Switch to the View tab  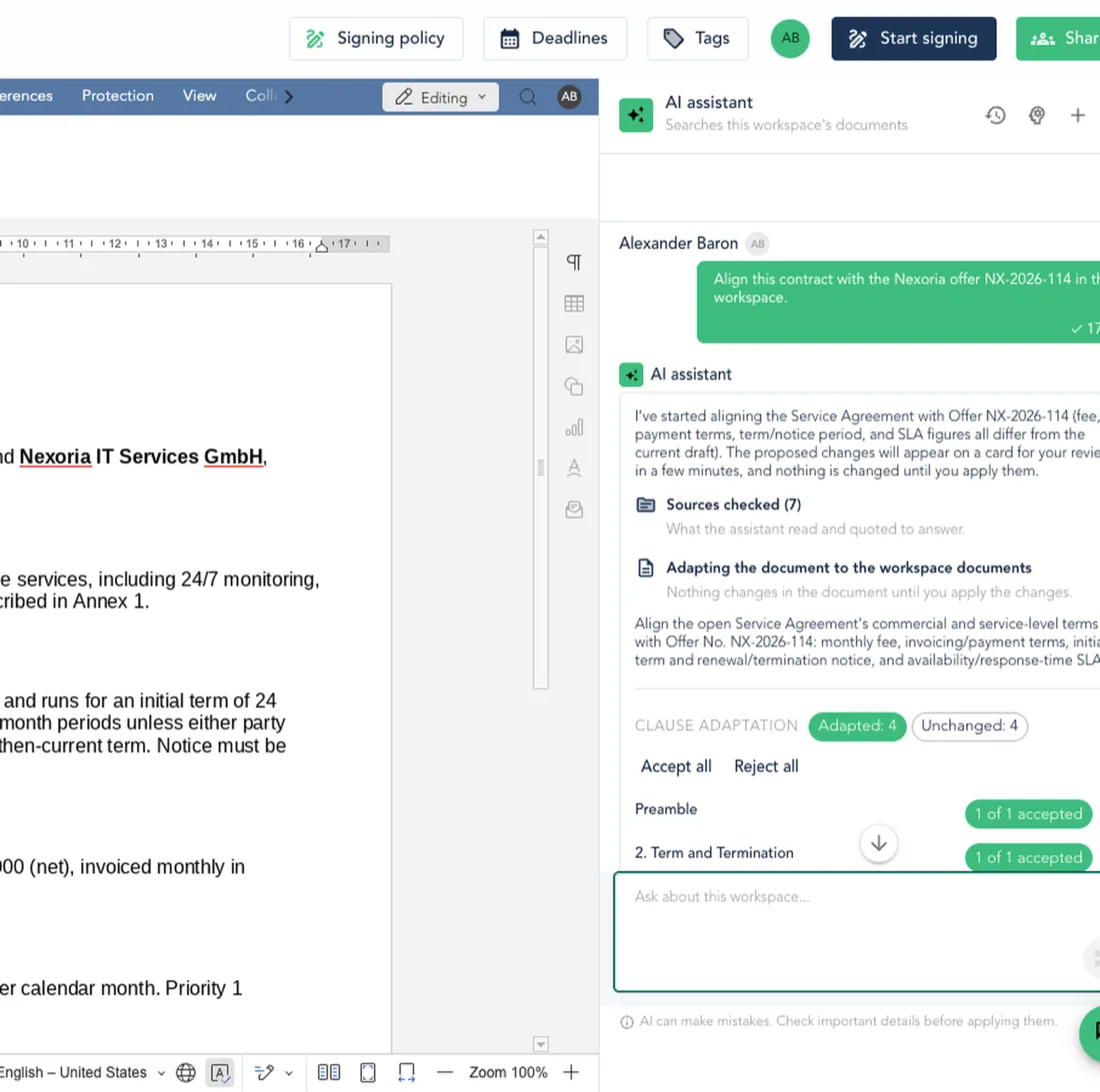(x=200, y=96)
